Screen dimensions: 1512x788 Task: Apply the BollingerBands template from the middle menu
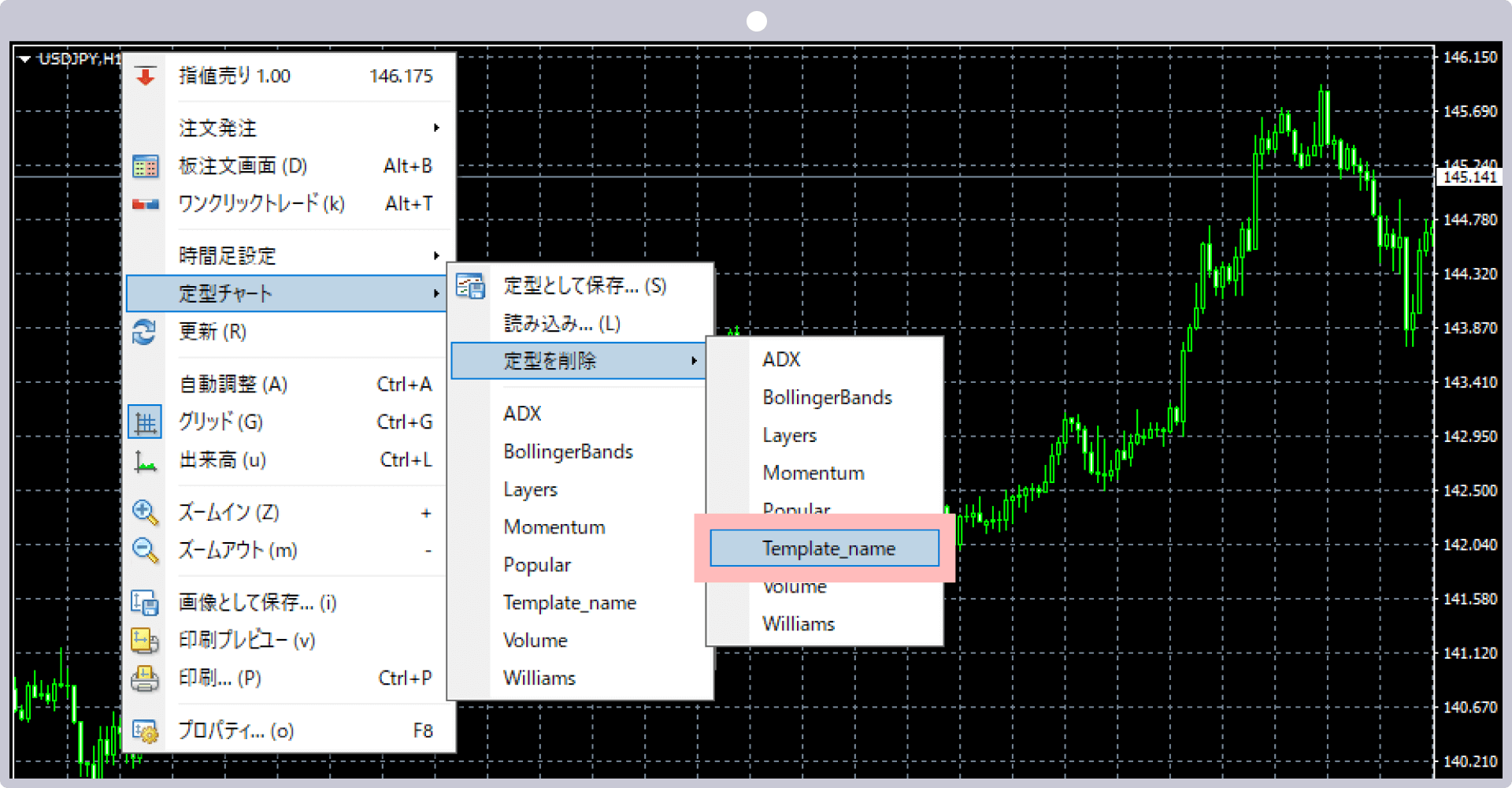pyautogui.click(x=568, y=452)
